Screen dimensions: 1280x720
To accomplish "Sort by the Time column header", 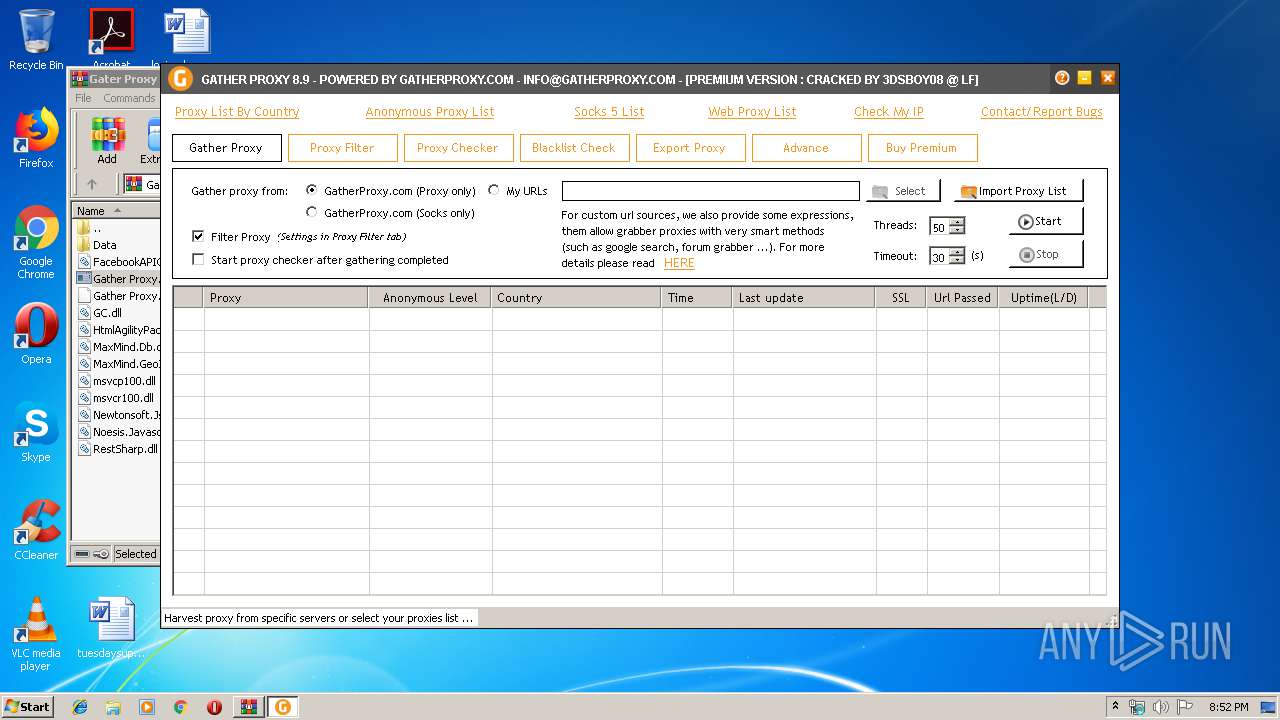I will tap(697, 297).
